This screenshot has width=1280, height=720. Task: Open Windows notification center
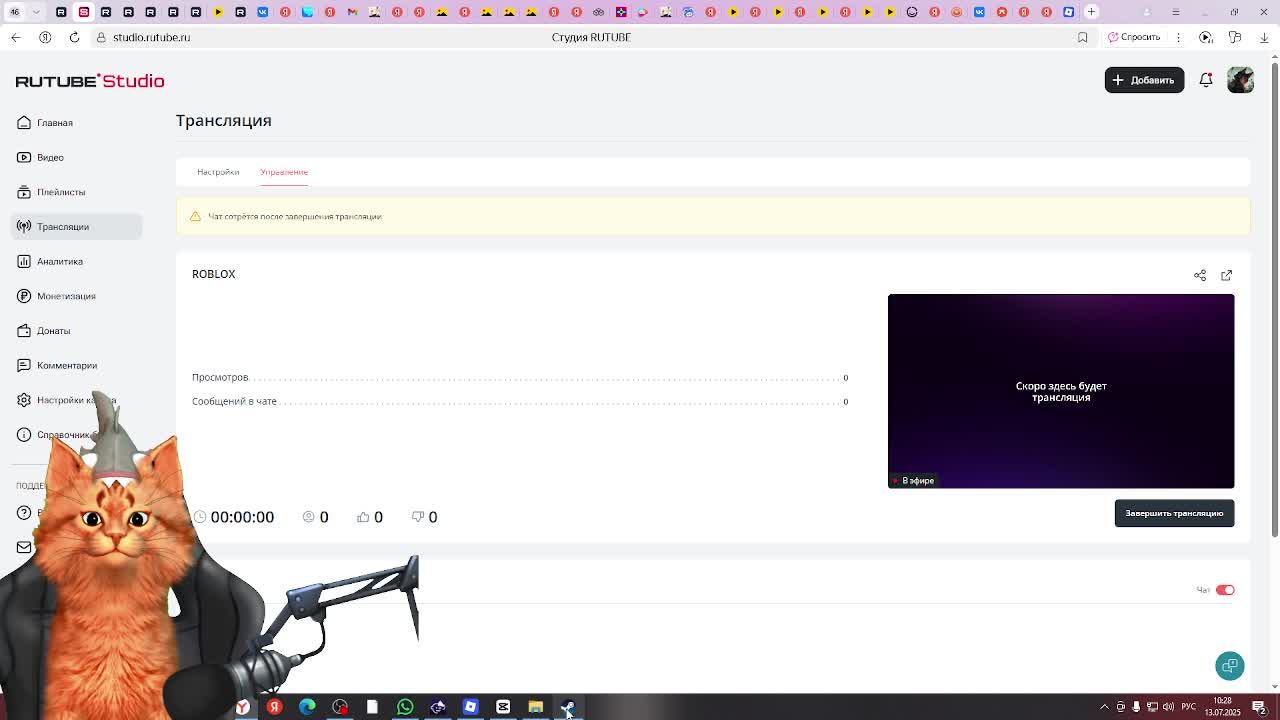pos(1259,707)
